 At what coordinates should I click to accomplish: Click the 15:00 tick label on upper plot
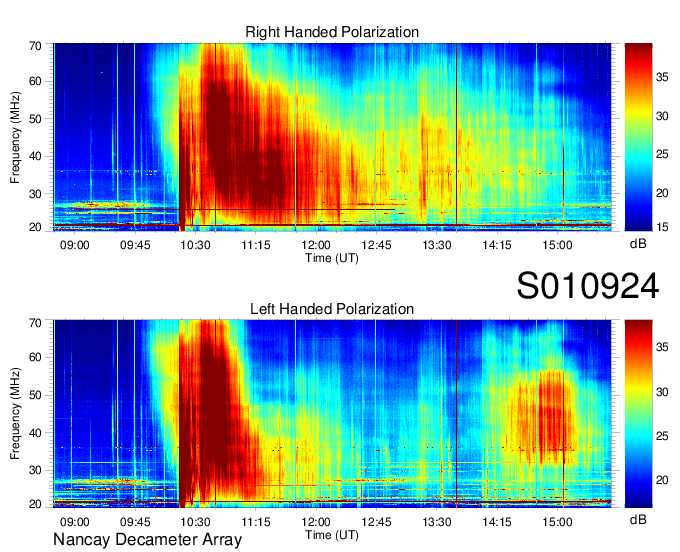[x=557, y=245]
